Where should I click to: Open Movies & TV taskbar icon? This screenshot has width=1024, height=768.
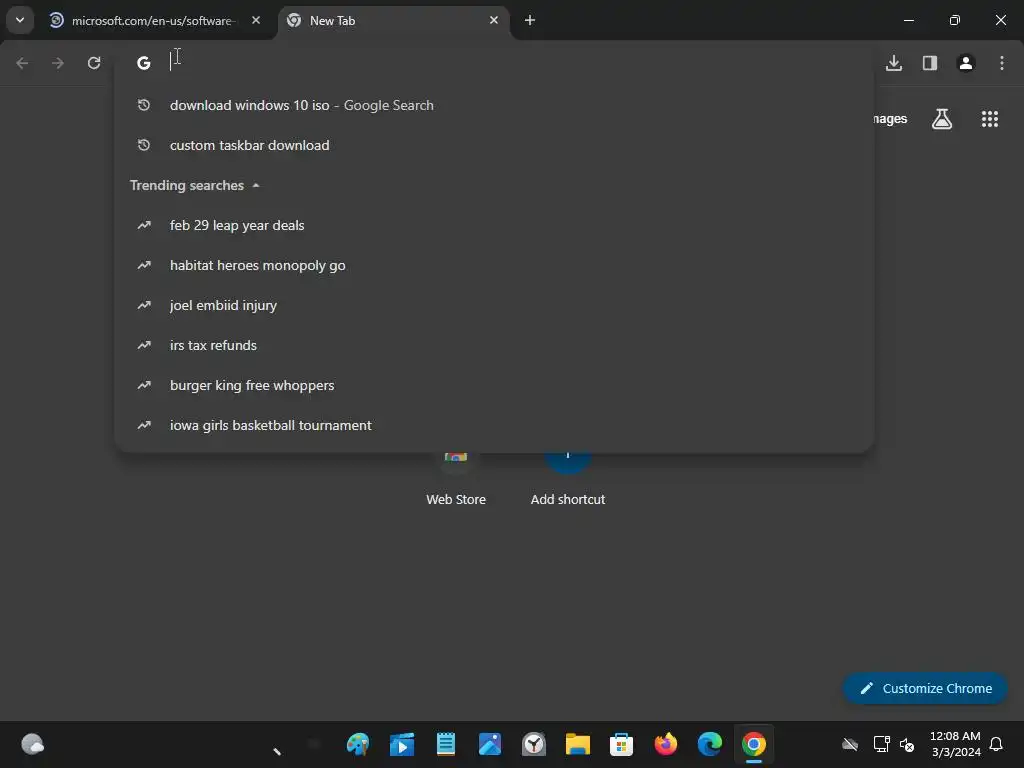click(x=402, y=744)
